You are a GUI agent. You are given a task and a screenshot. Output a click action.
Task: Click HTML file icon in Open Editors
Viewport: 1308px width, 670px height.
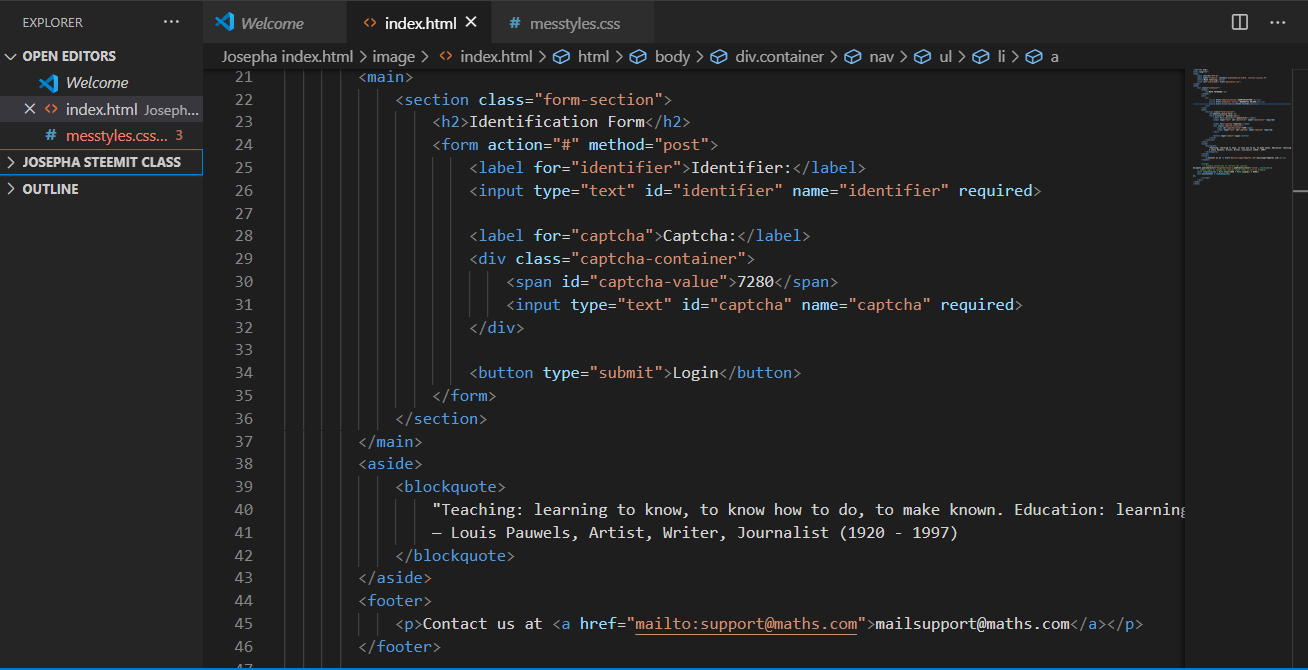point(51,109)
